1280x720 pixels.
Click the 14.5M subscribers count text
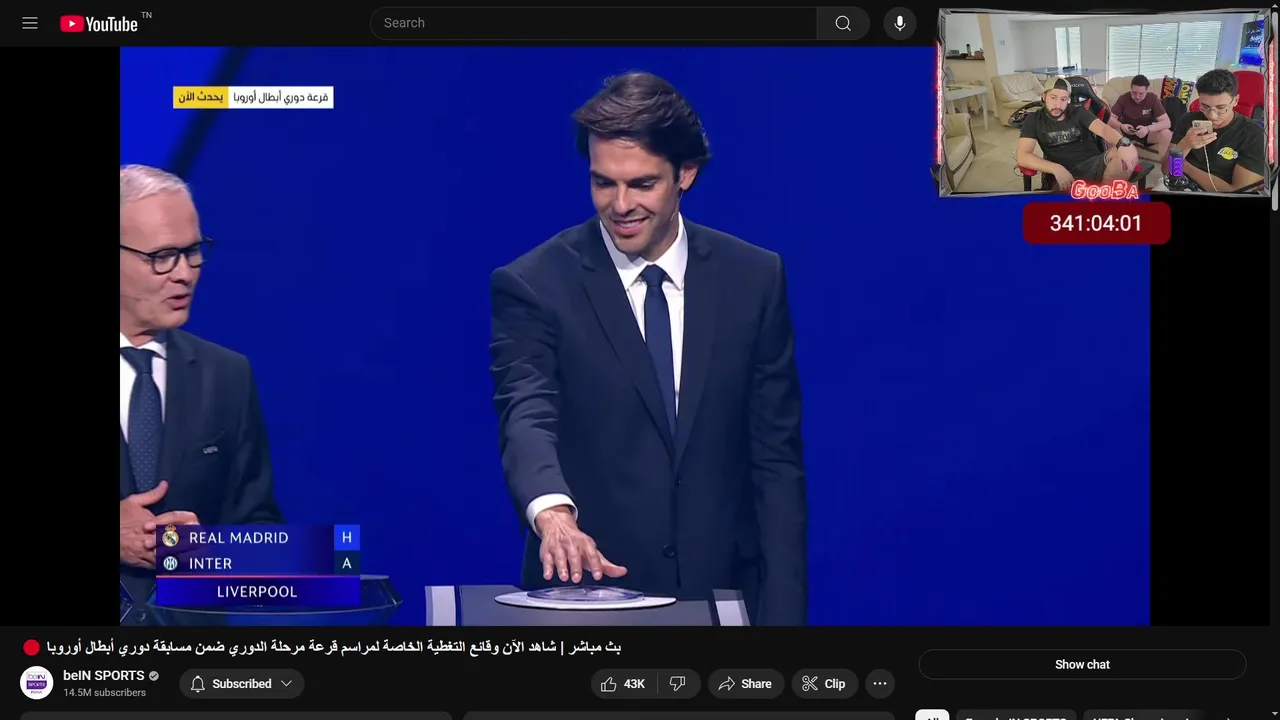pos(104,693)
